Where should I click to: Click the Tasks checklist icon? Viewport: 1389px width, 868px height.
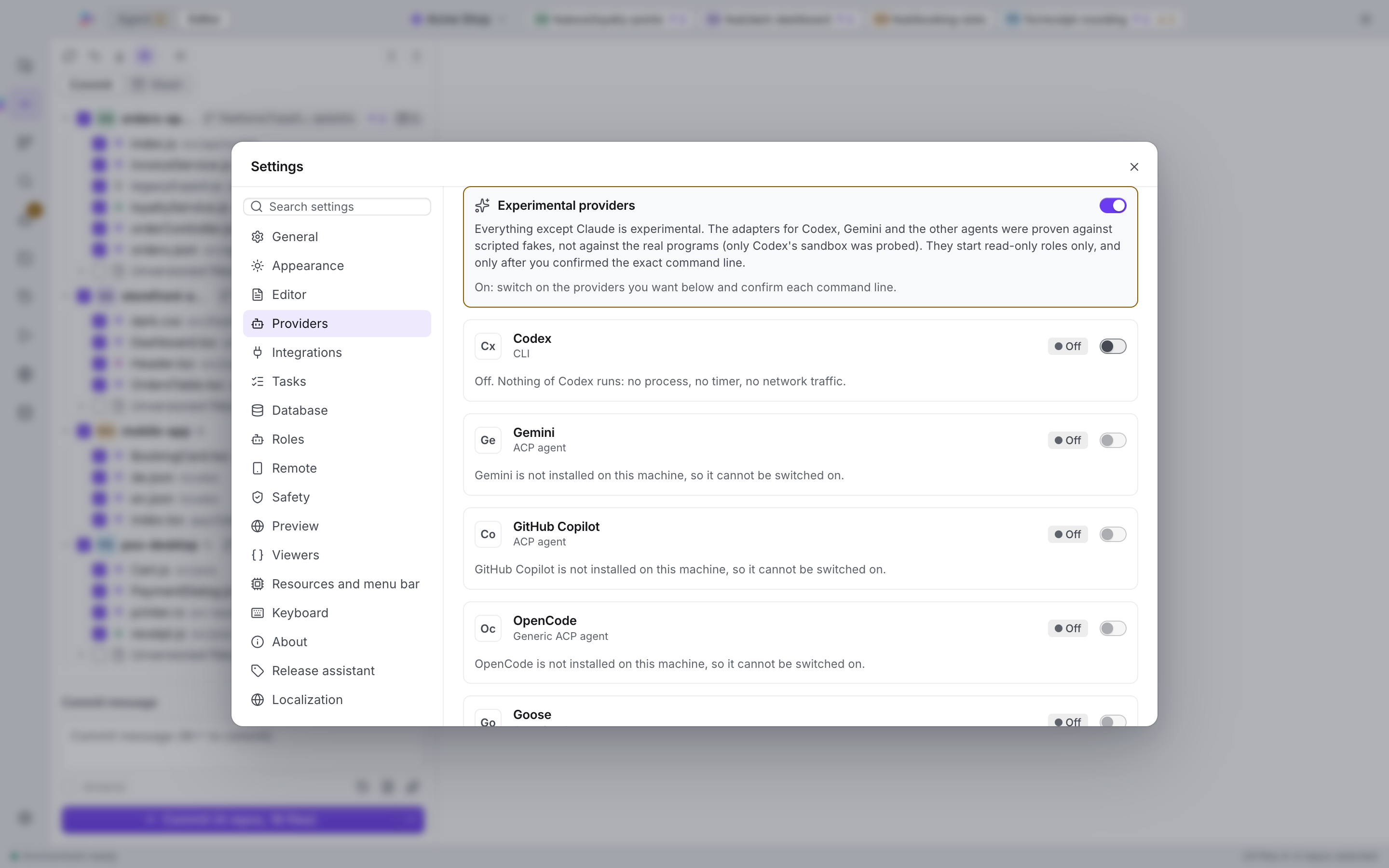tap(258, 381)
